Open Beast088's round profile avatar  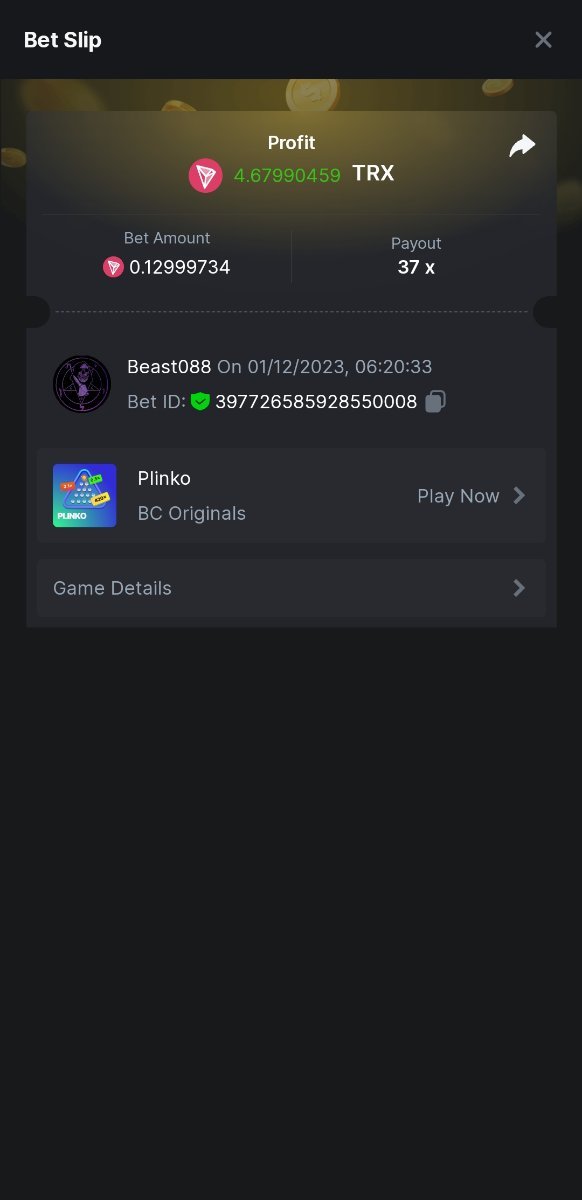point(82,384)
